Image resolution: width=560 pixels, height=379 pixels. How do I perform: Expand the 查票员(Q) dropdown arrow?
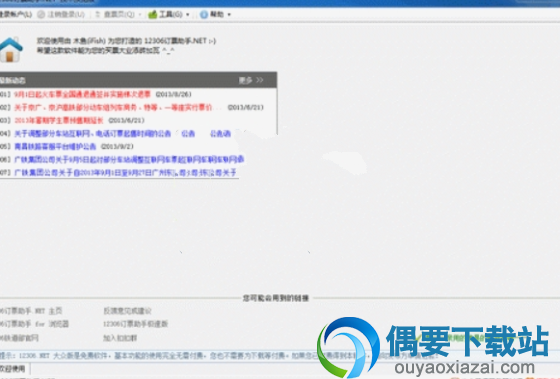[x=140, y=15]
